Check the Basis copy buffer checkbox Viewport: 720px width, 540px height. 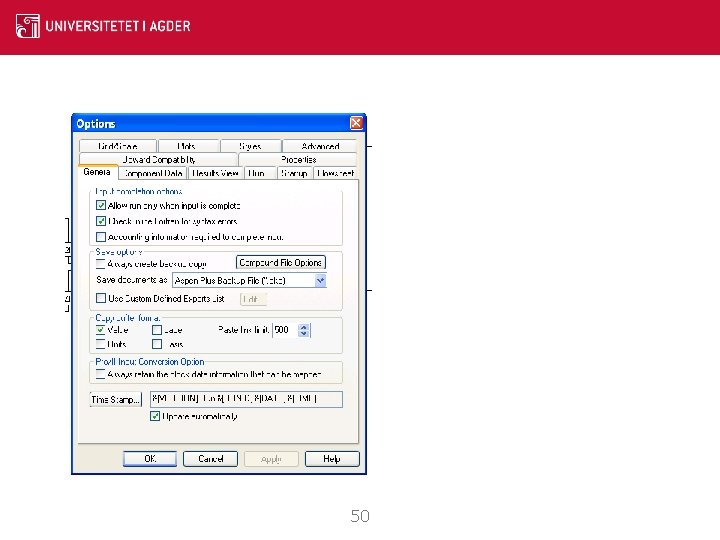tap(157, 344)
